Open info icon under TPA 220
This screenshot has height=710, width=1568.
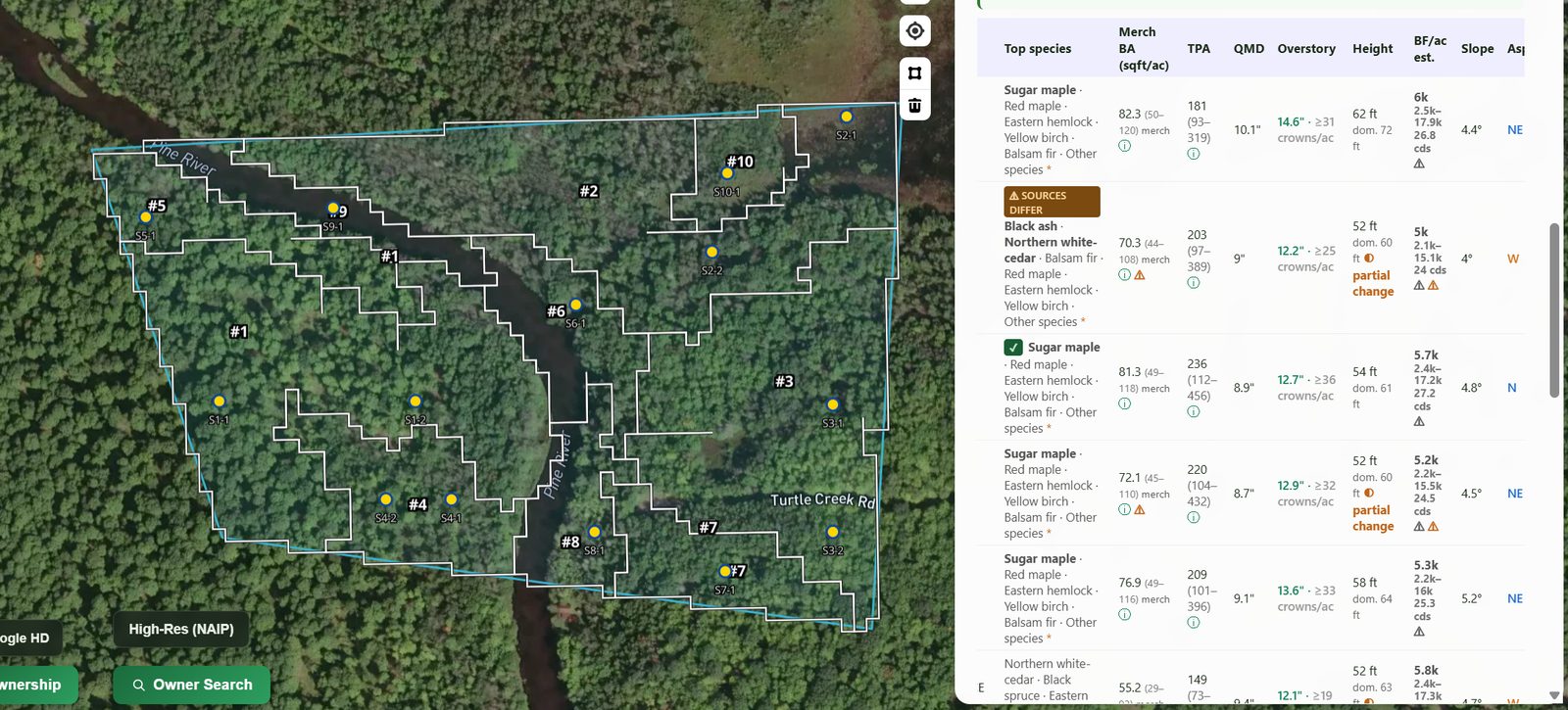pyautogui.click(x=1193, y=517)
